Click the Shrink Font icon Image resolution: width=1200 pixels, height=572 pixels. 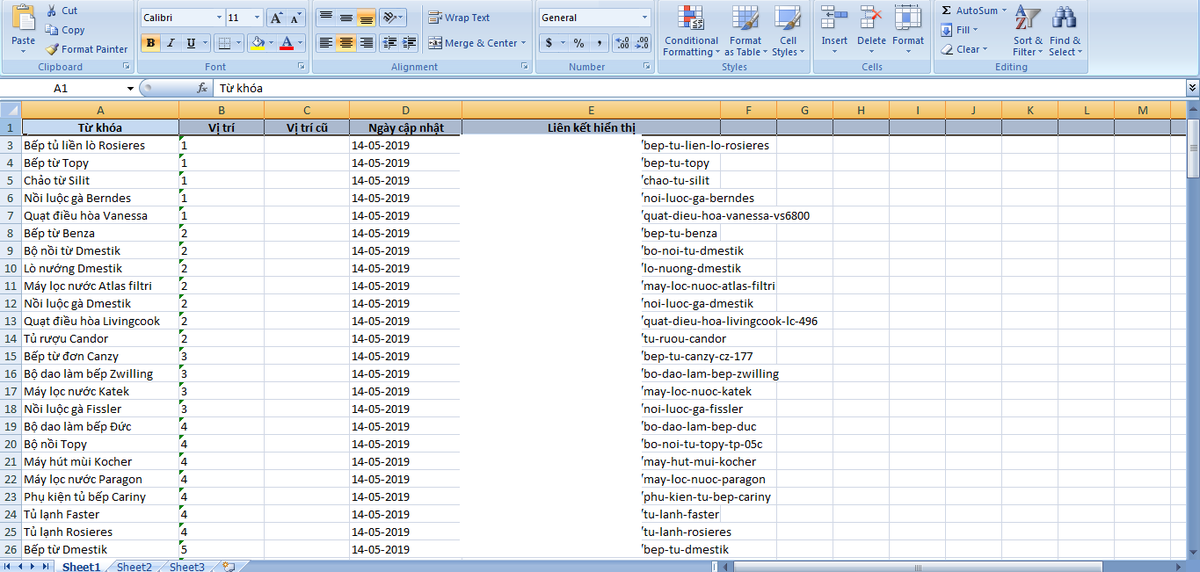297,18
